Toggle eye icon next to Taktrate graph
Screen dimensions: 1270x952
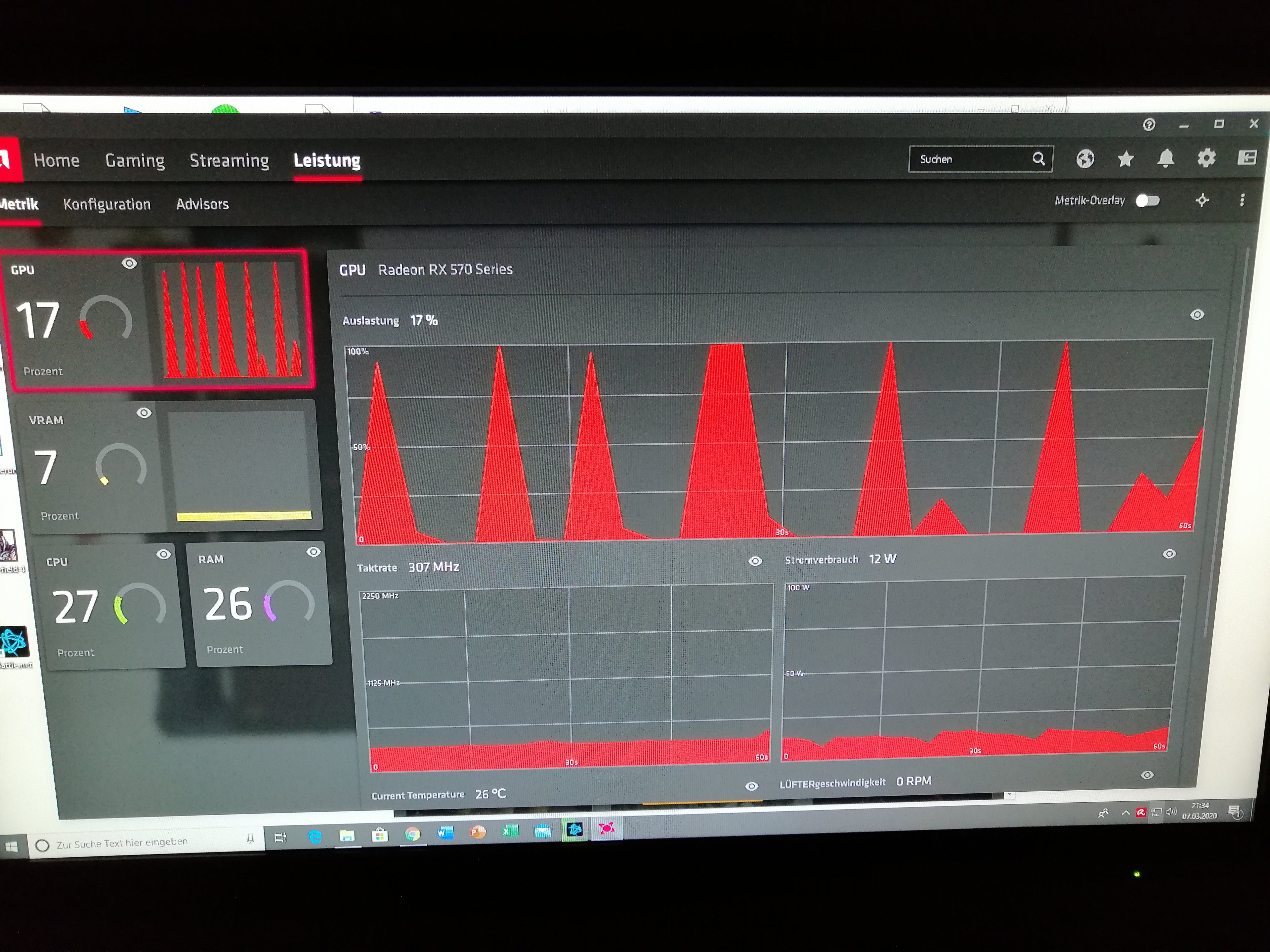pos(755,561)
